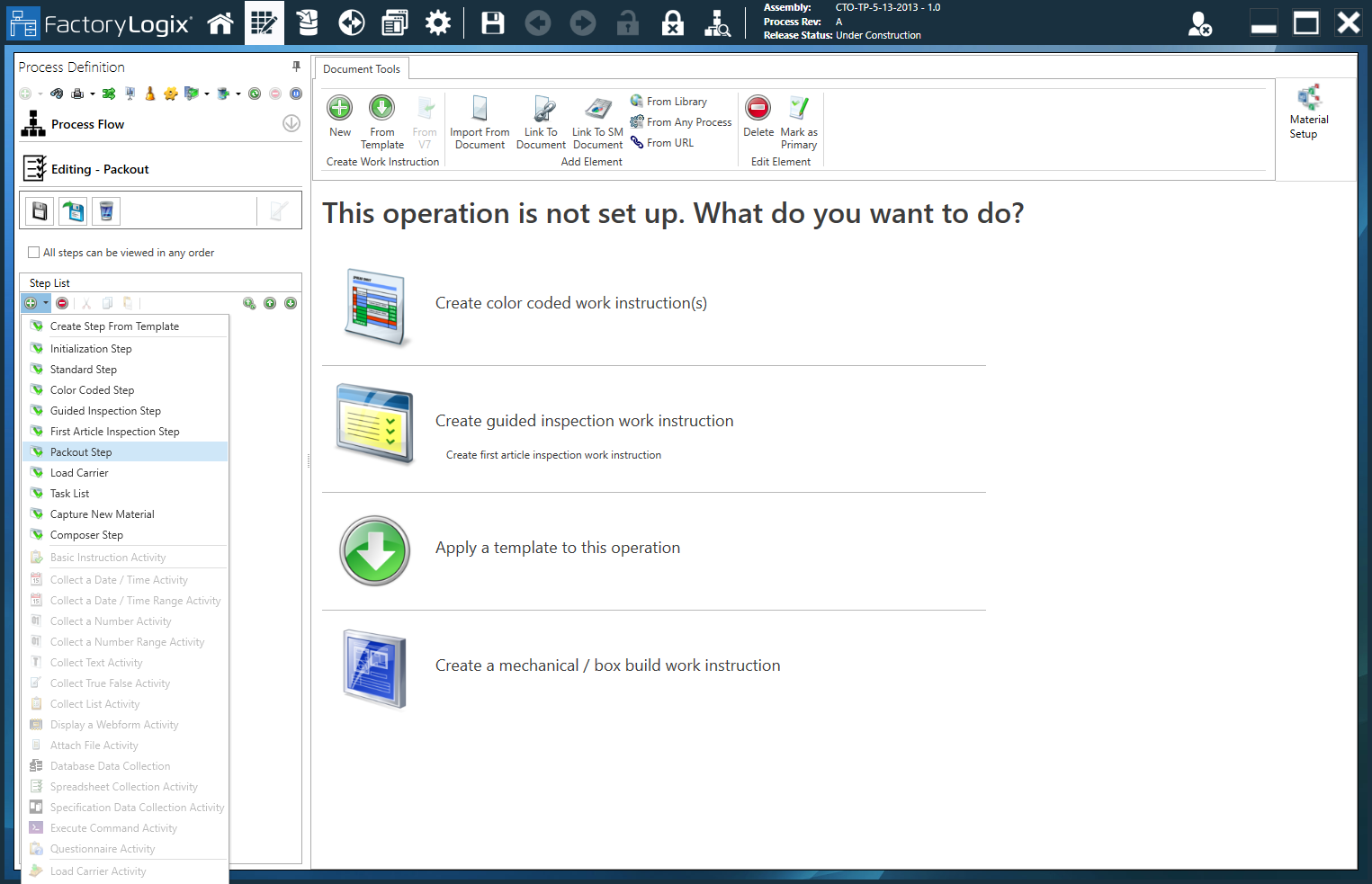Open the add step dropdown arrow
The height and width of the screenshot is (884, 1372).
point(46,303)
